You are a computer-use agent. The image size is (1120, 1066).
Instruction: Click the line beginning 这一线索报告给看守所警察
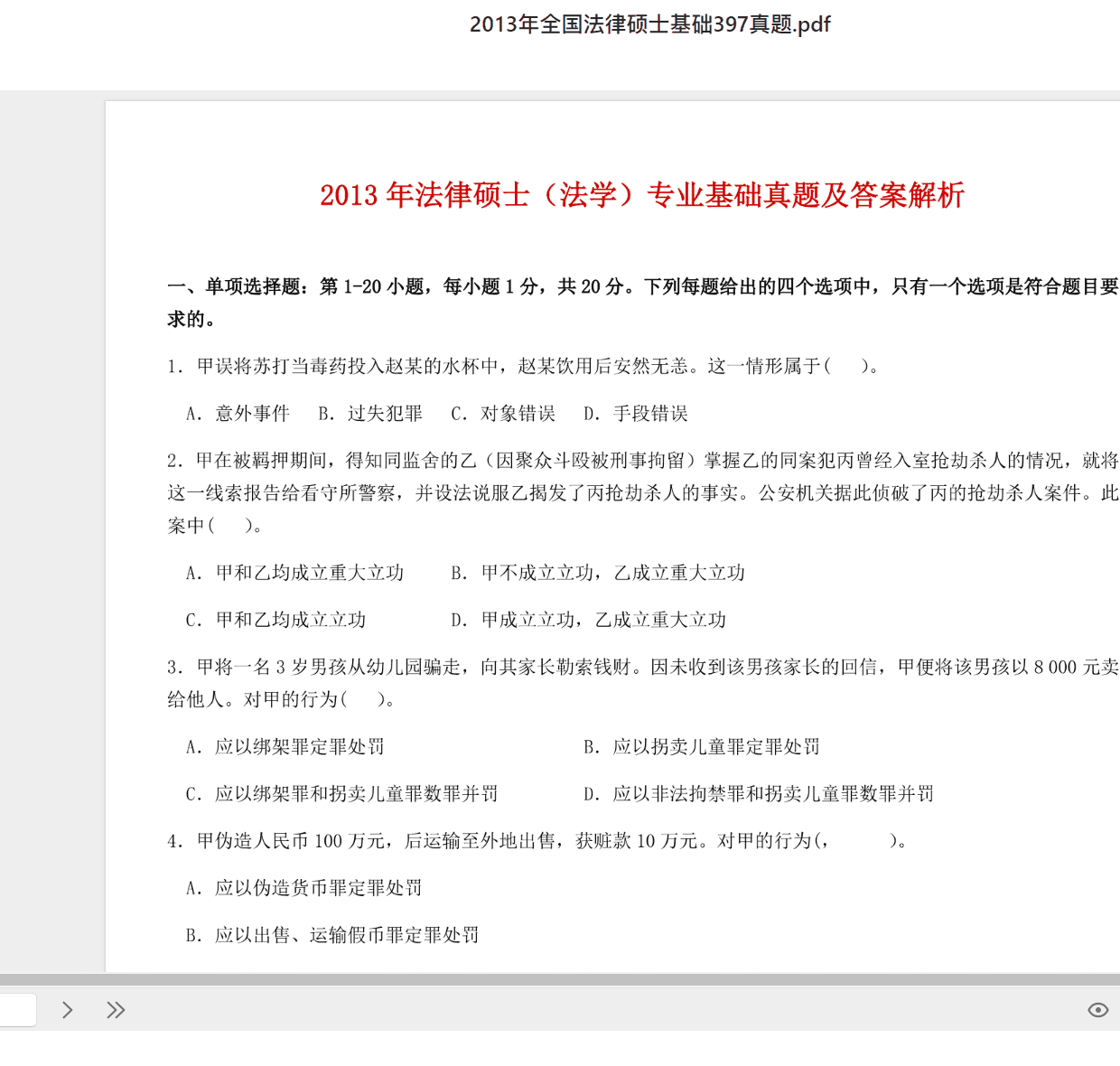coord(643,493)
